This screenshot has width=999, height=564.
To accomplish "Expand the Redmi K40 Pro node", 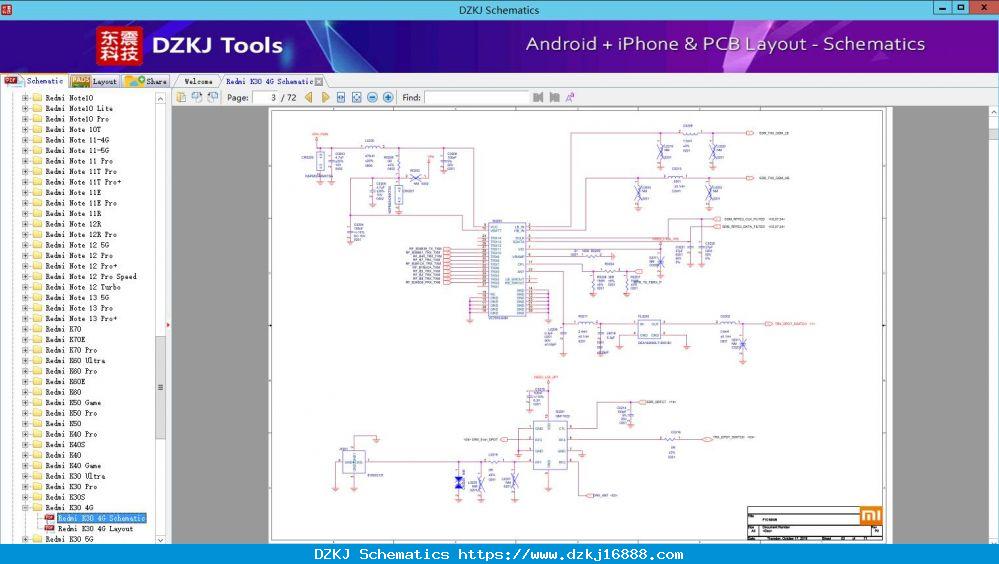I will click(x=25, y=434).
